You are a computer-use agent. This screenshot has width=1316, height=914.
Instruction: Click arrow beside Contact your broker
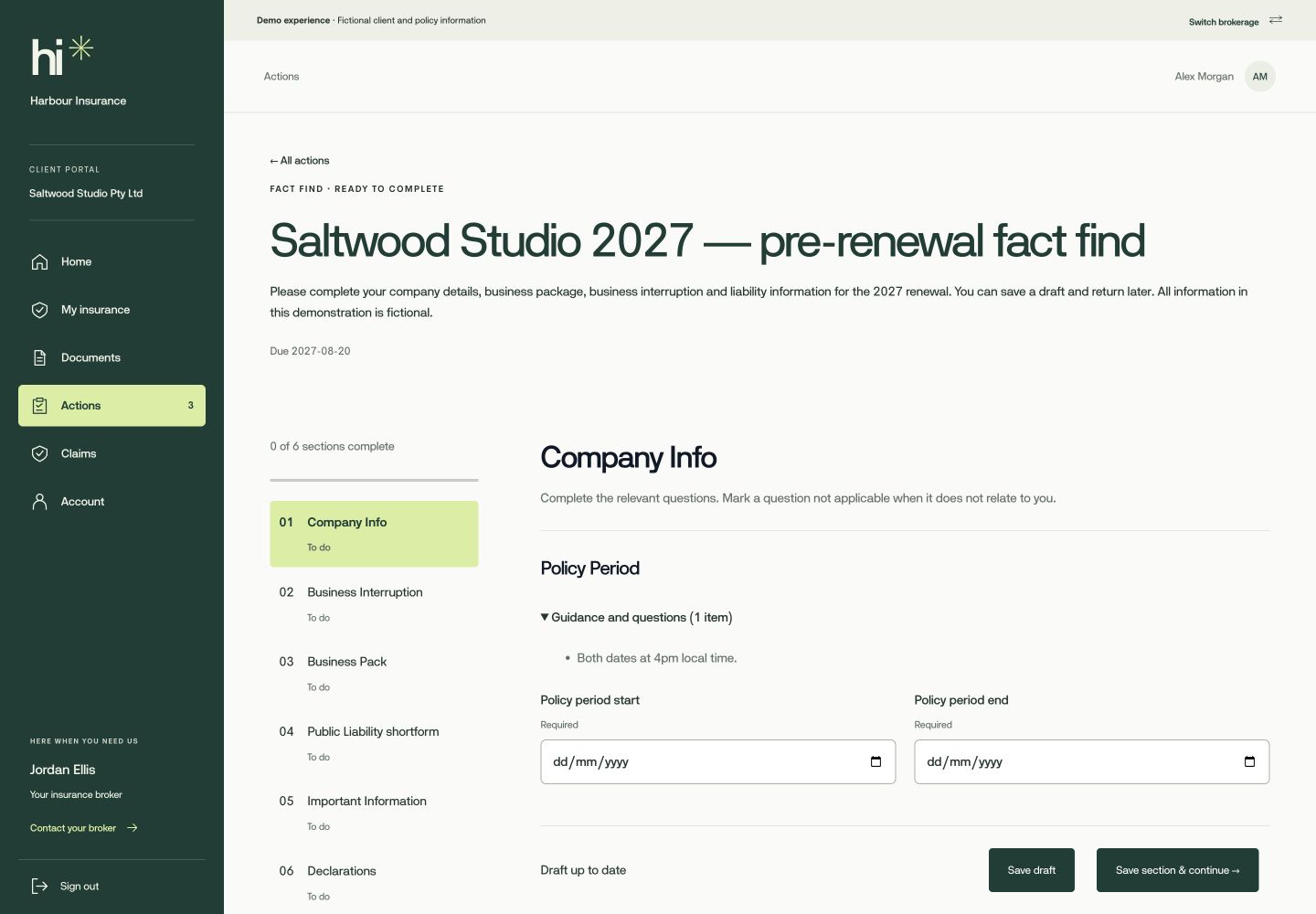(133, 828)
